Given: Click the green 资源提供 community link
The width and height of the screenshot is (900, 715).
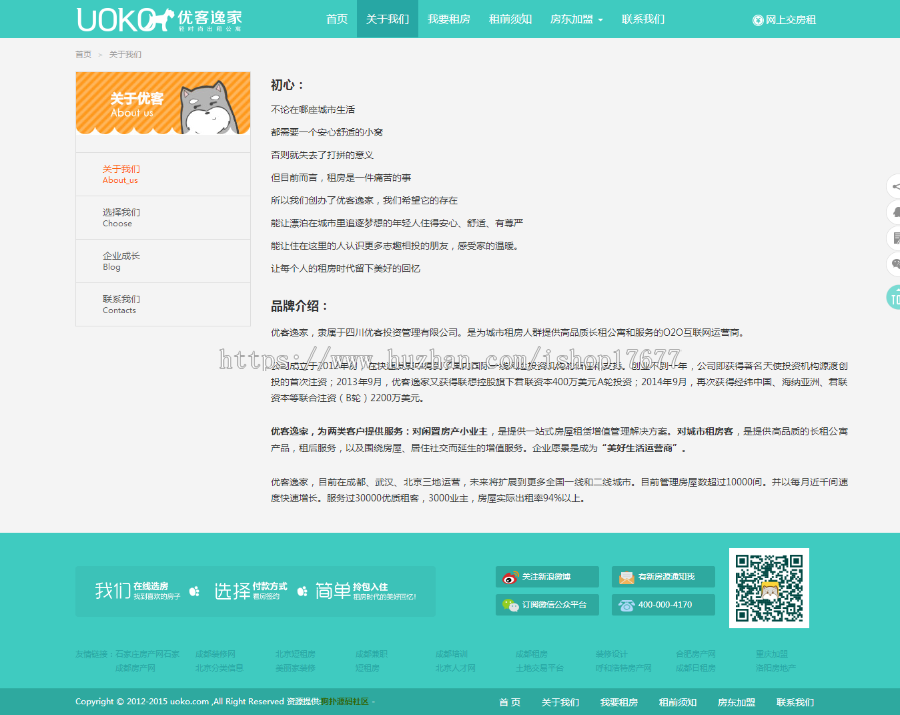Looking at the screenshot, I should (x=344, y=701).
